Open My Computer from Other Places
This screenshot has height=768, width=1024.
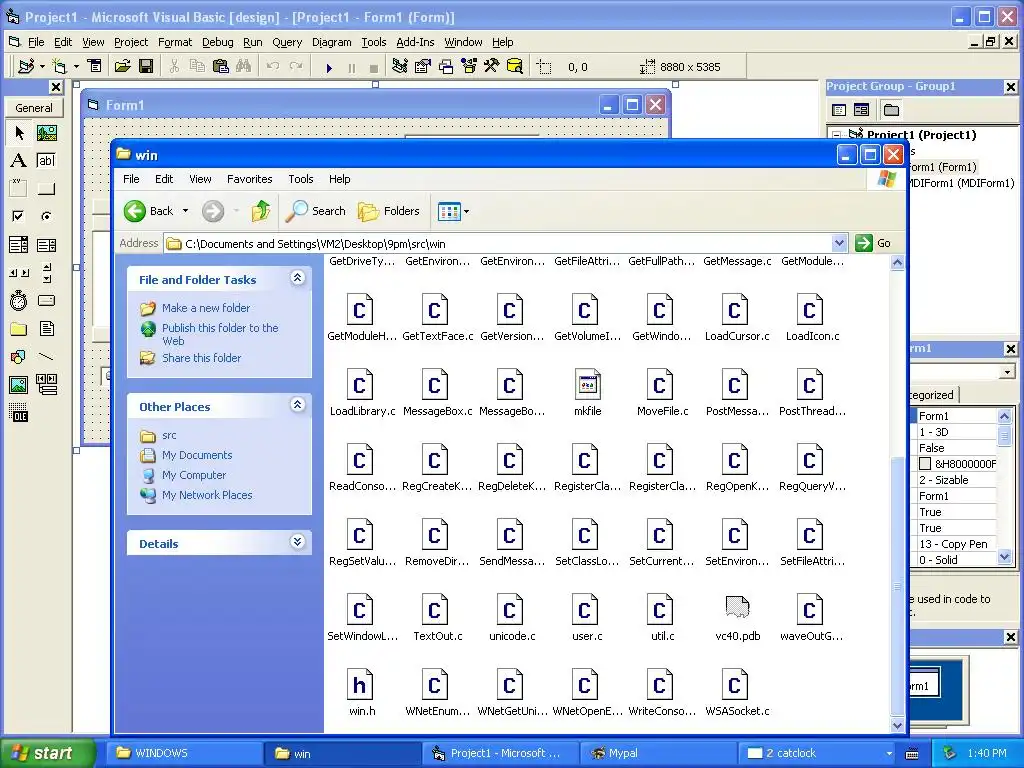click(x=193, y=475)
